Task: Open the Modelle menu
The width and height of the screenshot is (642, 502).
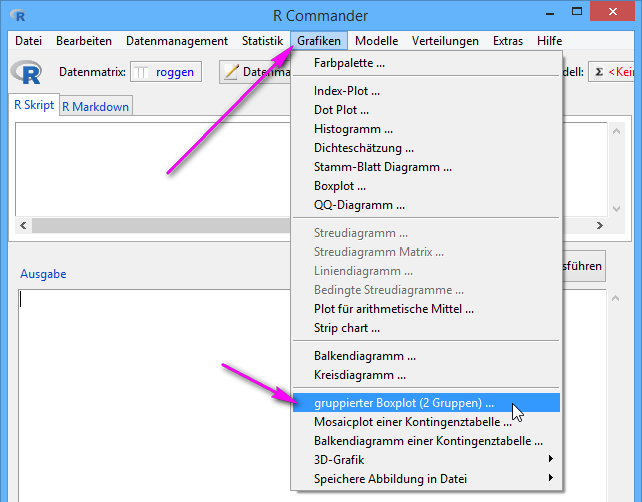Action: [x=376, y=41]
